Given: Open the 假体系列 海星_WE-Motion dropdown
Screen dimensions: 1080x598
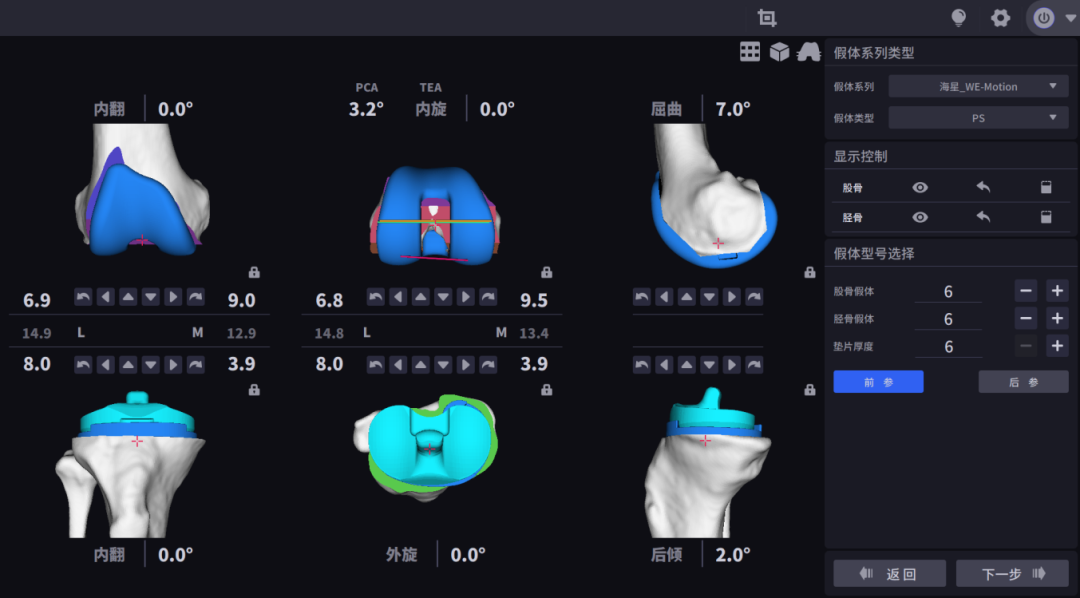Looking at the screenshot, I should (978, 87).
